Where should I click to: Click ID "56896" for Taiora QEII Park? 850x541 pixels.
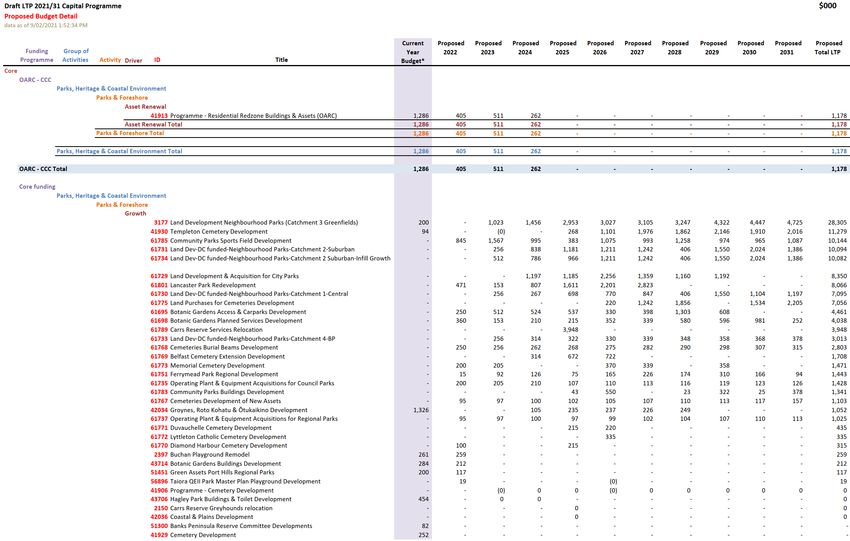click(x=159, y=481)
